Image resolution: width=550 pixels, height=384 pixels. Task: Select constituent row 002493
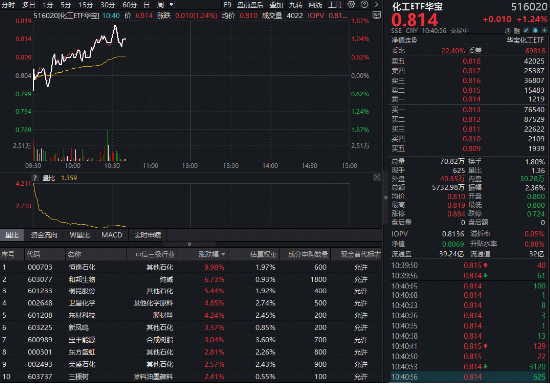tap(191, 364)
